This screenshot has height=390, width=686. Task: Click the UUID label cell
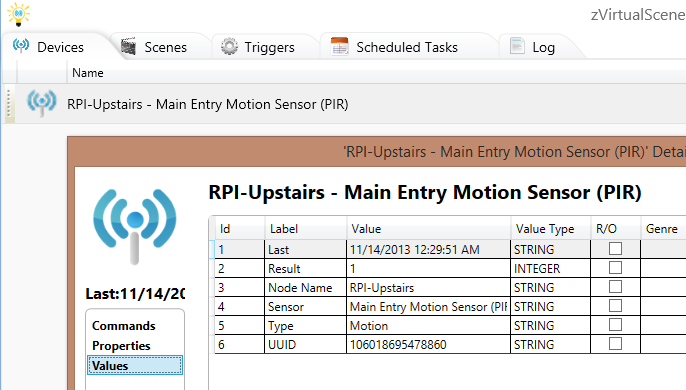(x=305, y=344)
